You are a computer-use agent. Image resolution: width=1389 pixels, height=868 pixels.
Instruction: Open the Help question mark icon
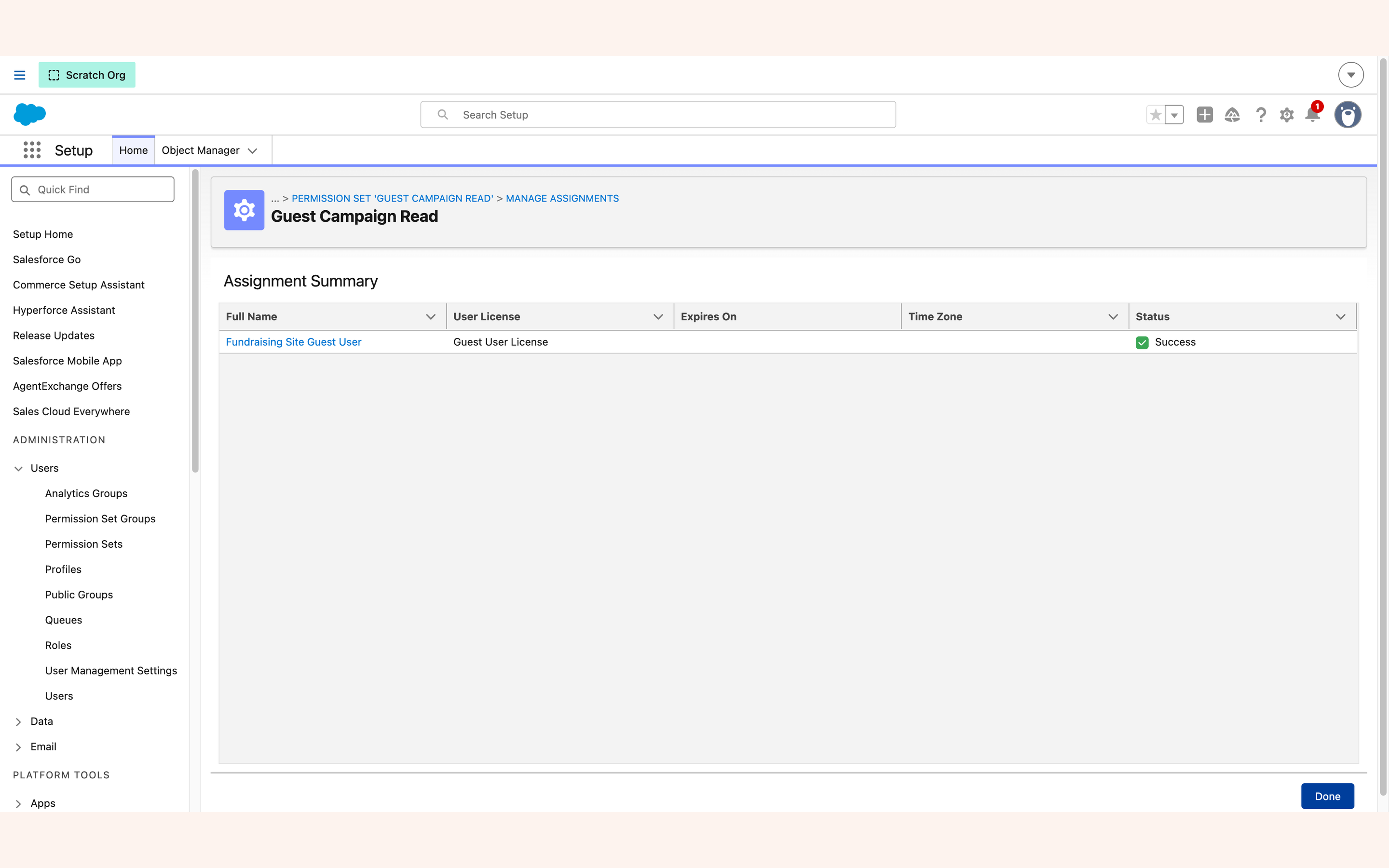point(1260,115)
